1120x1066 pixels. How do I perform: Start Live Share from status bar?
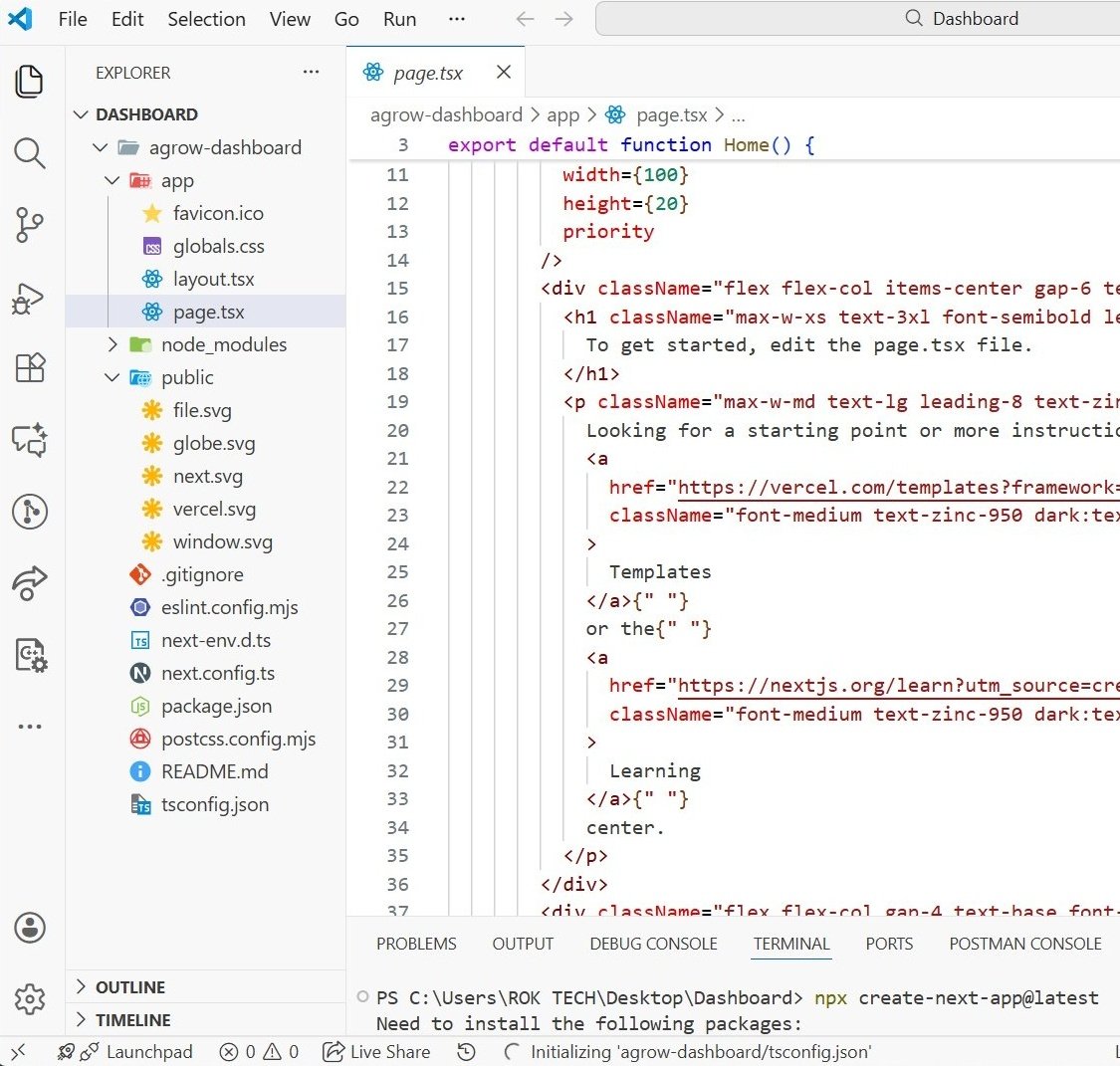coord(376,1051)
